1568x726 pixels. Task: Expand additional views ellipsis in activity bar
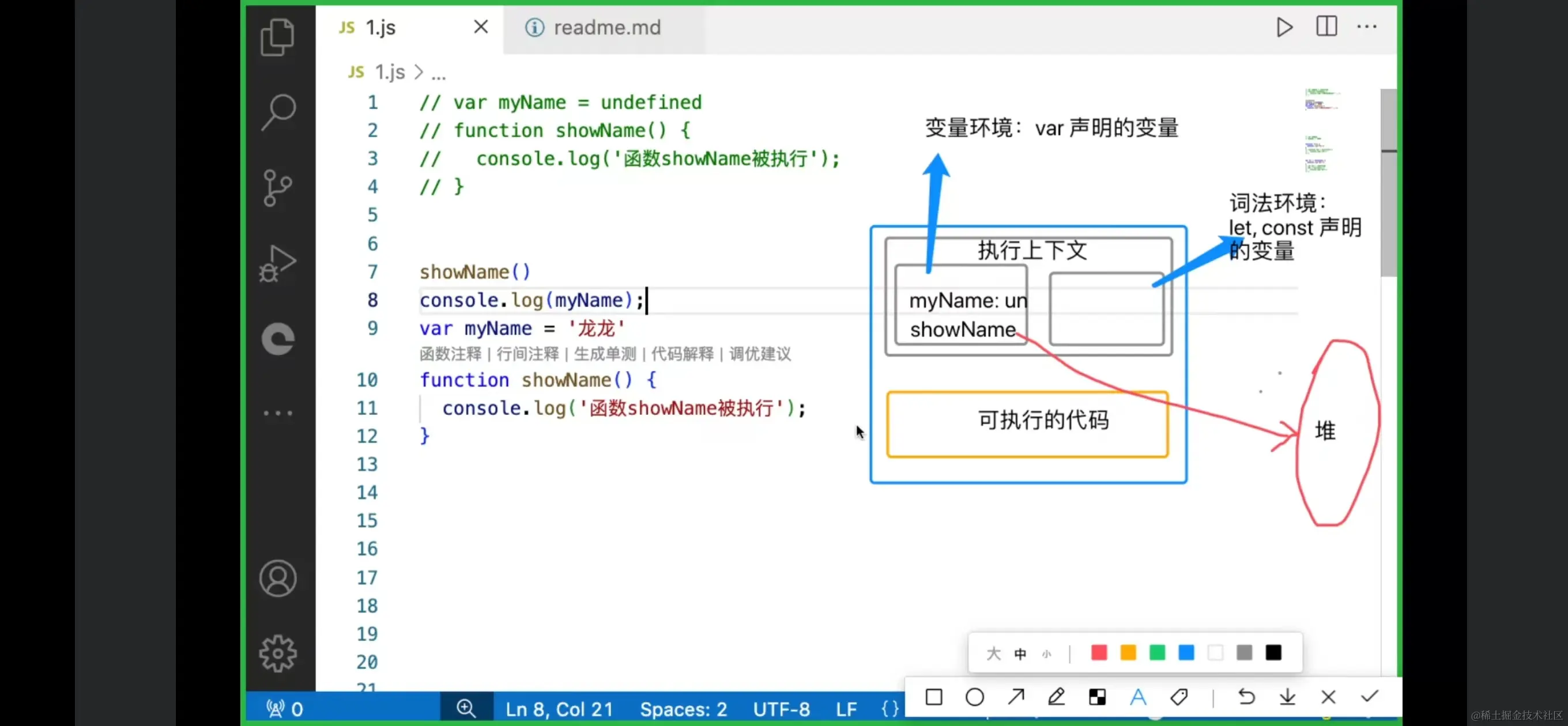pyautogui.click(x=278, y=413)
